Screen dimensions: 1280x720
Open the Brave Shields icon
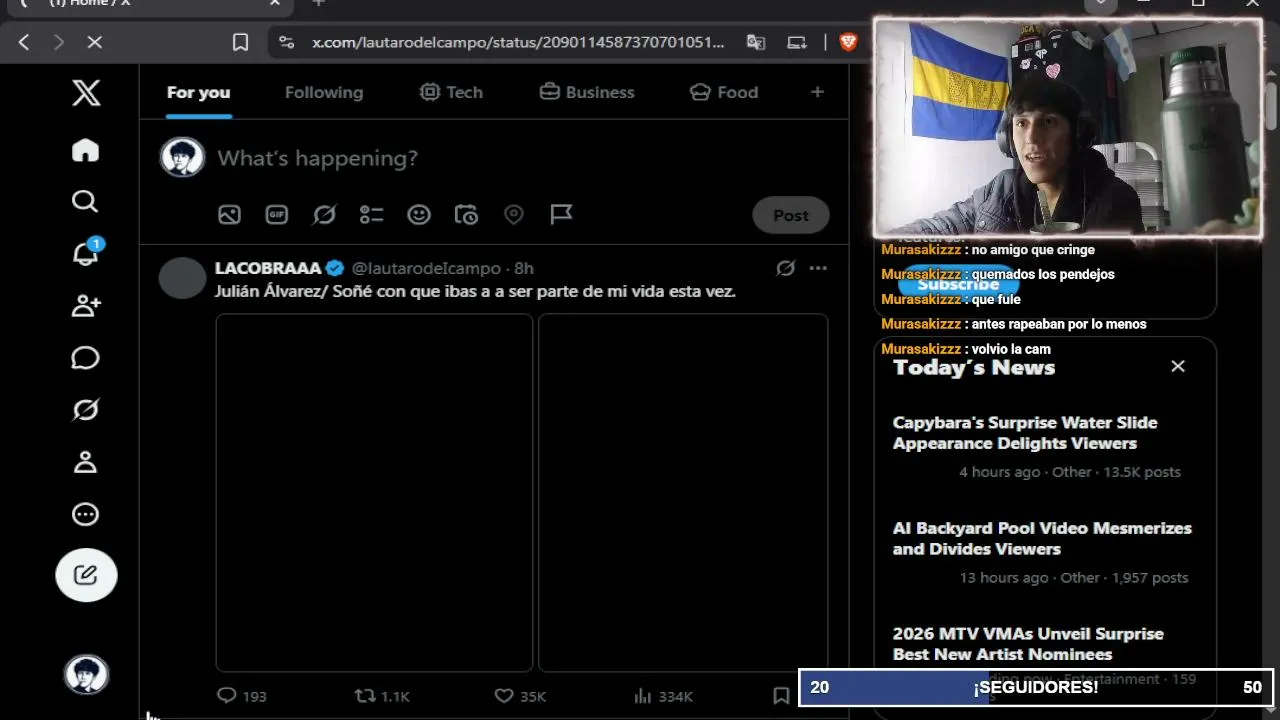click(x=848, y=42)
